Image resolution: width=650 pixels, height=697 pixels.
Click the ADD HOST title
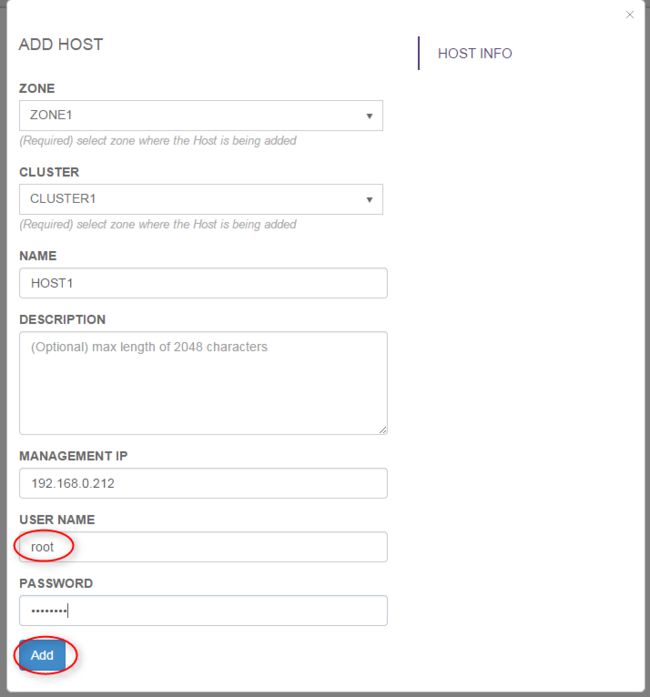coord(61,44)
